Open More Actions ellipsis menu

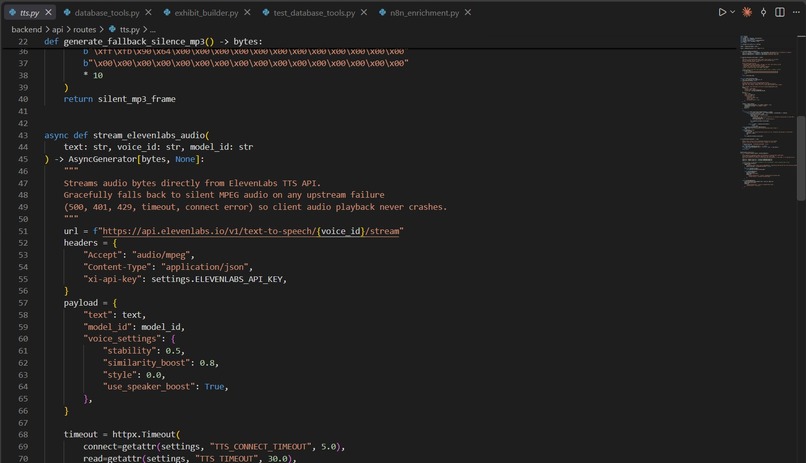click(796, 12)
